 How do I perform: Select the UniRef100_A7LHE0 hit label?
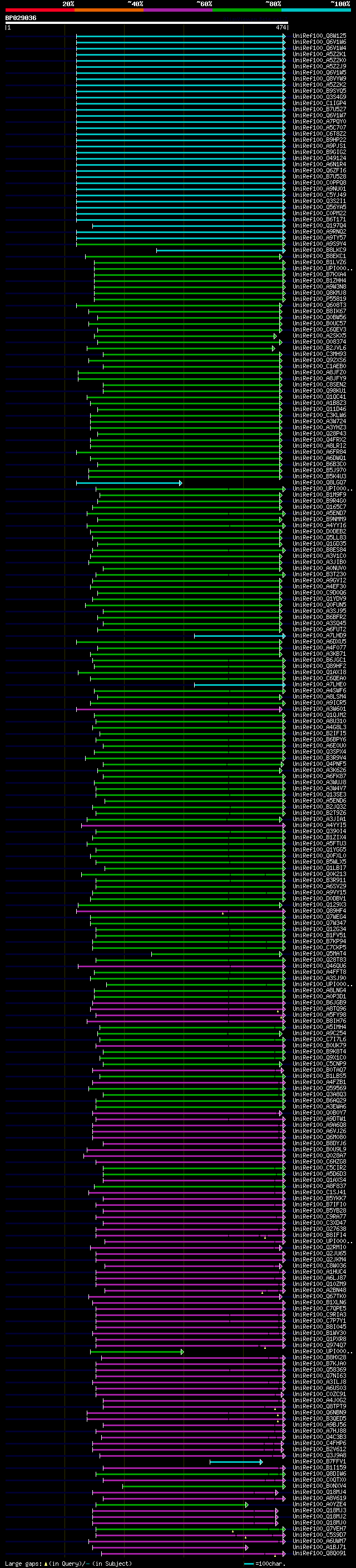click(x=319, y=684)
